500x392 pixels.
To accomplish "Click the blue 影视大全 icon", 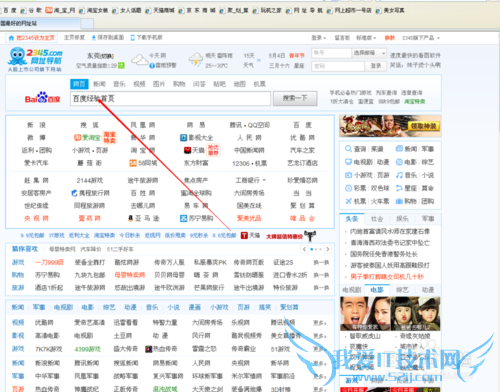I will pos(183,137).
